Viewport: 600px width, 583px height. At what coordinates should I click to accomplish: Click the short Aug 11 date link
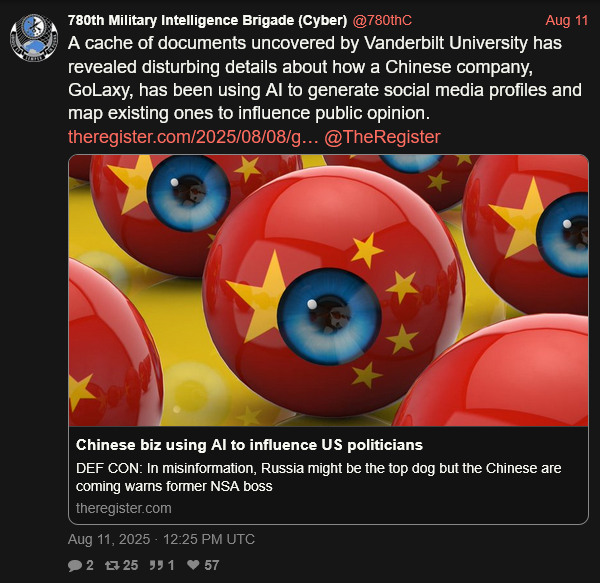[566, 20]
